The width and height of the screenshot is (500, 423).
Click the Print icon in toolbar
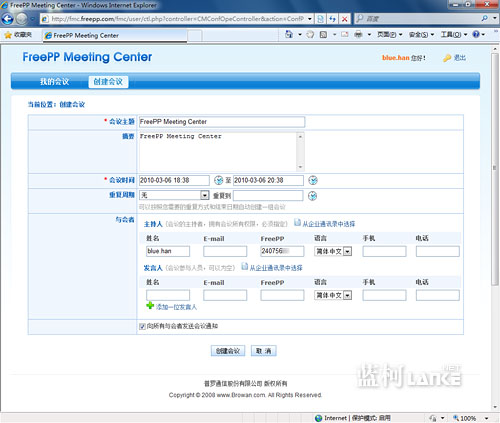click(358, 34)
